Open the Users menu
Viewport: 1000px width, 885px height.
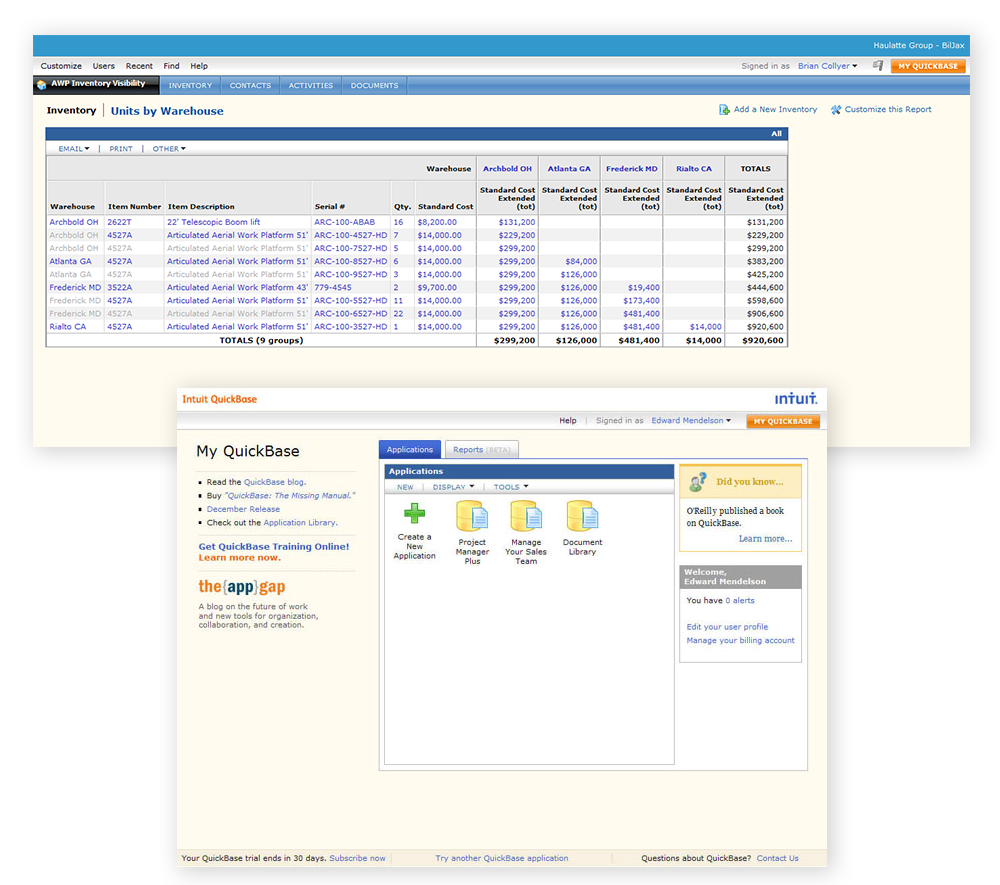click(103, 66)
